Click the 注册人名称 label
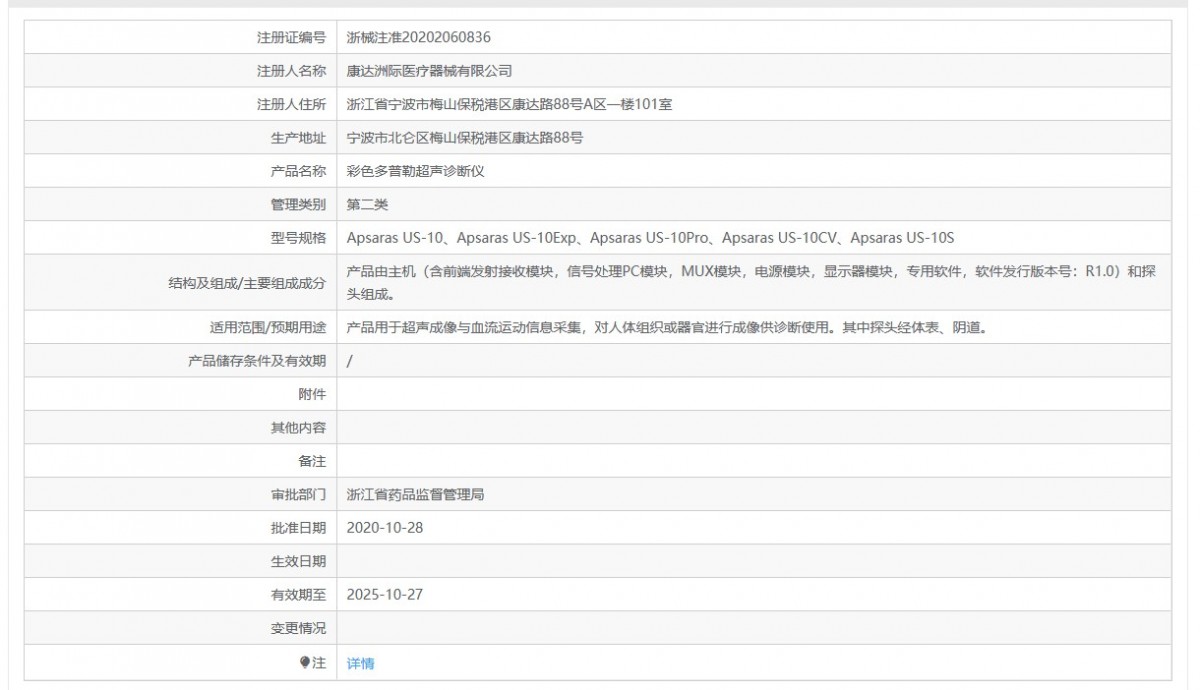1200x690 pixels. [x=291, y=71]
